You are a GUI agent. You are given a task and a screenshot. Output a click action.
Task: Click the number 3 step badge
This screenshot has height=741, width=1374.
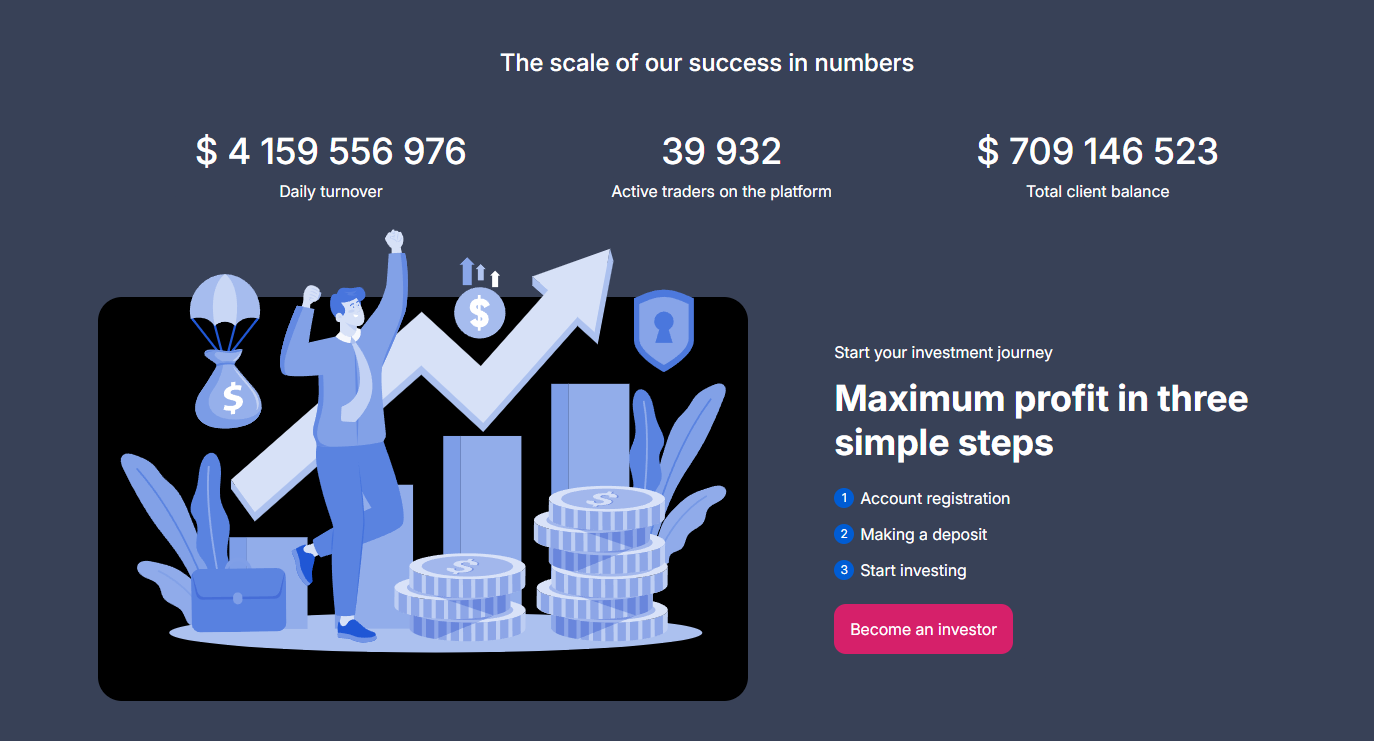tap(844, 570)
